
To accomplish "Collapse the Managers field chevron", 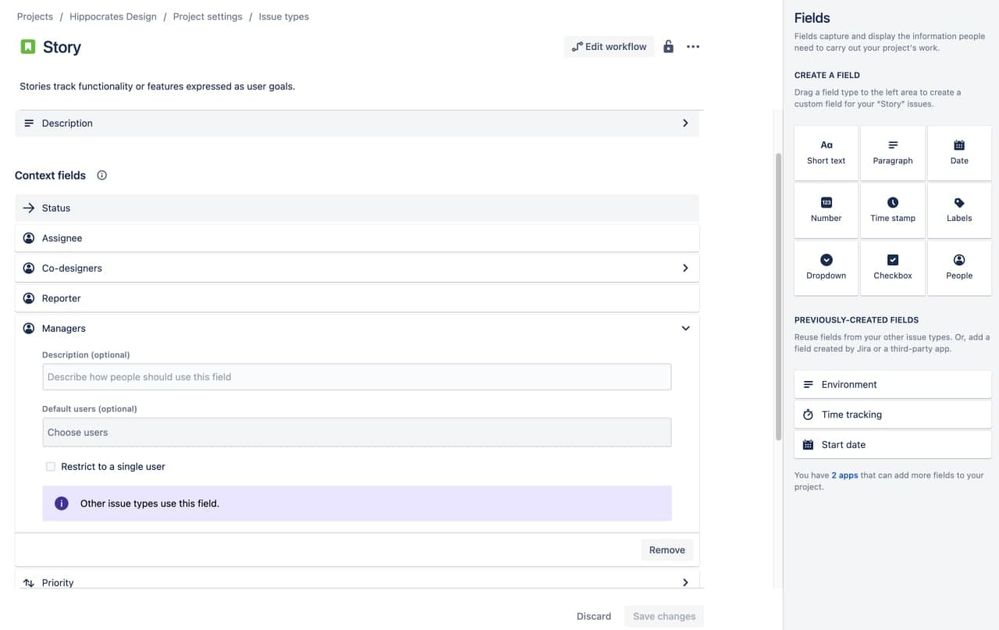I will (x=686, y=328).
